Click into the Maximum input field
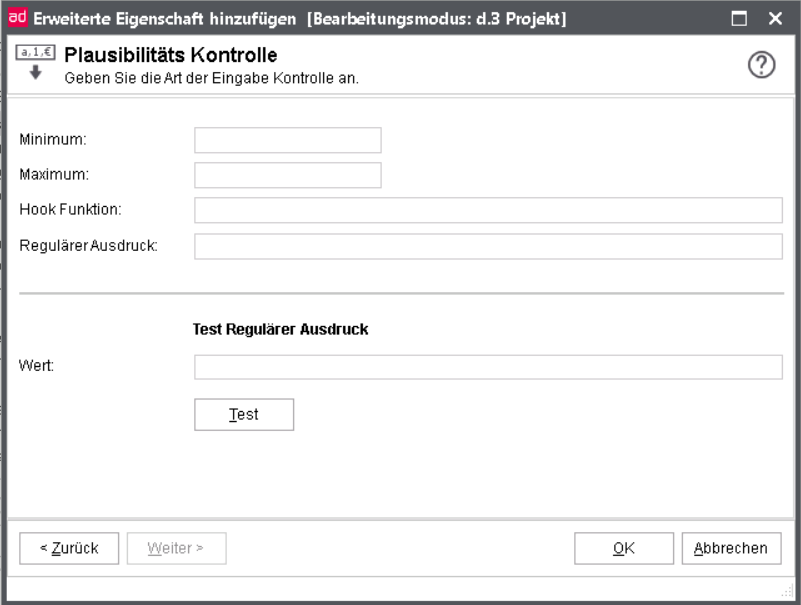This screenshot has height=605, width=801. click(x=287, y=175)
